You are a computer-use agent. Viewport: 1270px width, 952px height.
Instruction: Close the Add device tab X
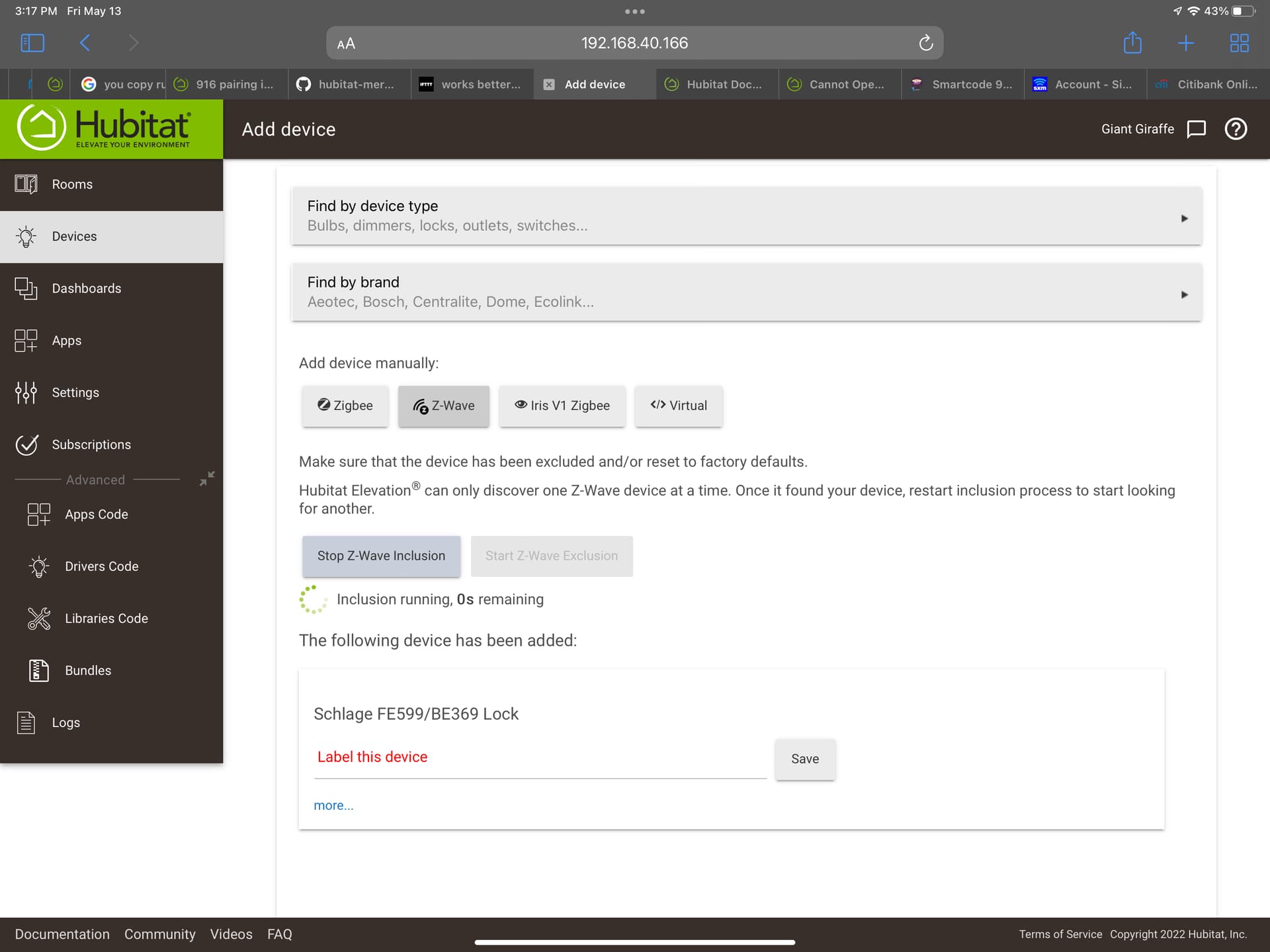[549, 84]
